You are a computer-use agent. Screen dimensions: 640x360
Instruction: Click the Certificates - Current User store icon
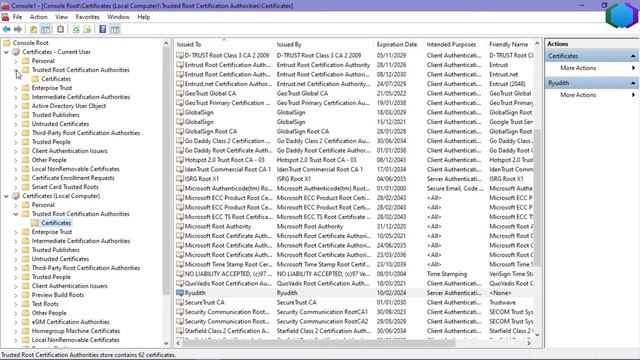click(16, 52)
